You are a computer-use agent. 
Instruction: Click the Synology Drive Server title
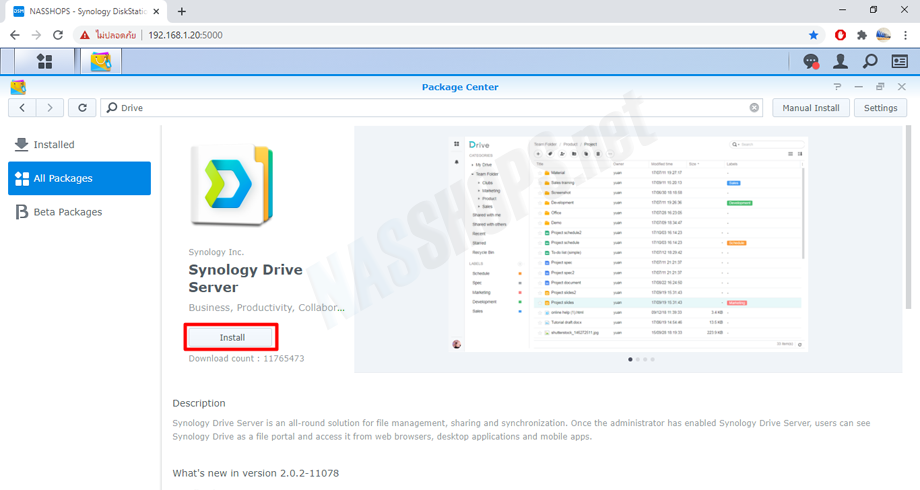click(245, 278)
